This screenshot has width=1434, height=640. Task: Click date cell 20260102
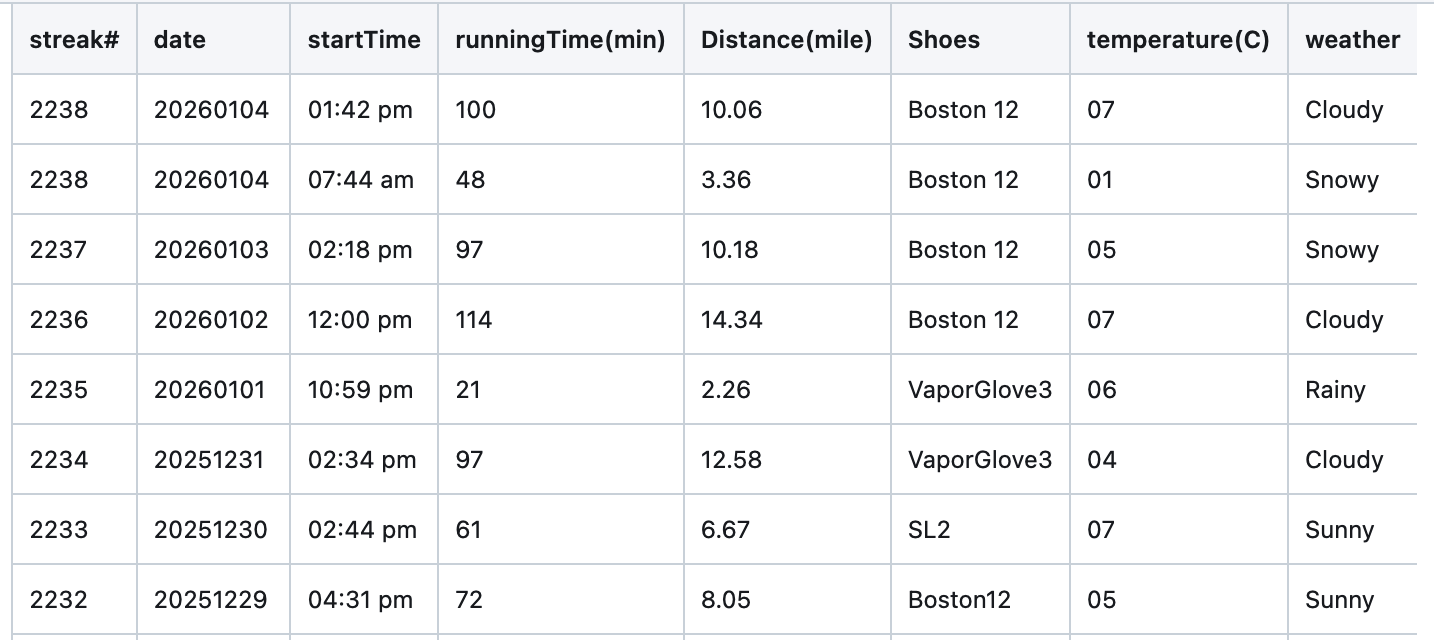(211, 320)
